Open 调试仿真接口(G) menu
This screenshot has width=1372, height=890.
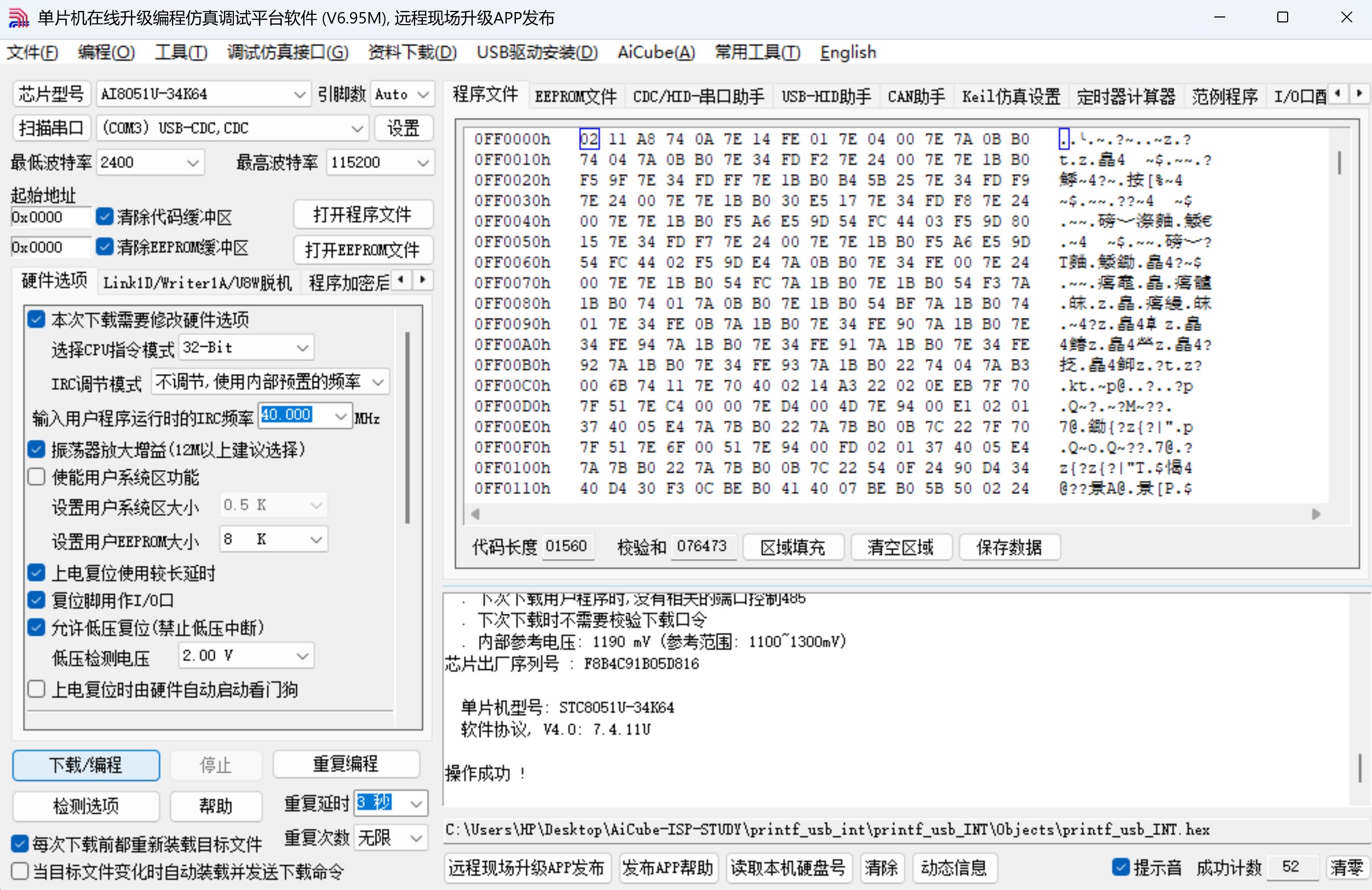click(x=288, y=53)
